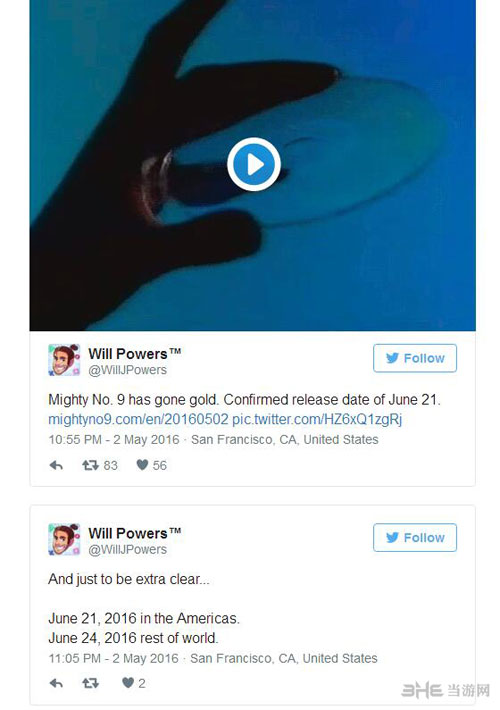Open the San Francisco location on the second tweet

(x=284, y=658)
